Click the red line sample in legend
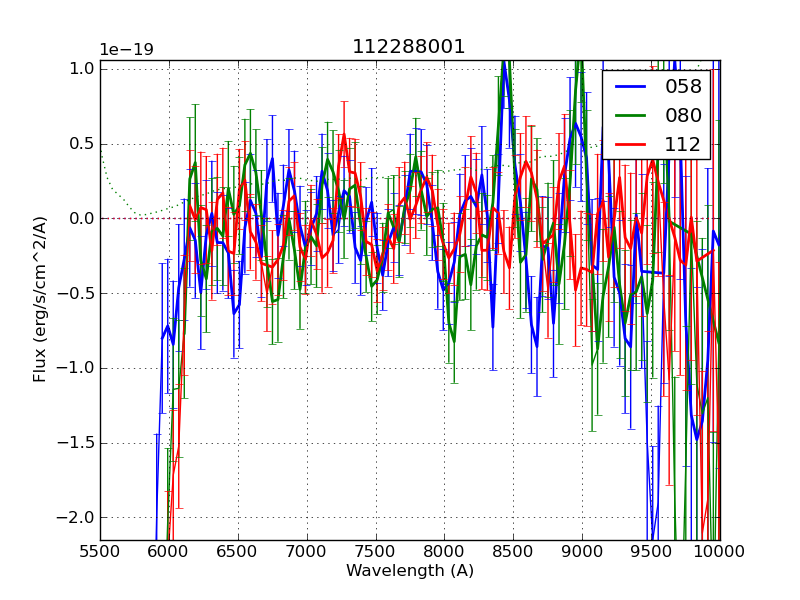Viewport: 800px width, 600px height. tap(631, 144)
